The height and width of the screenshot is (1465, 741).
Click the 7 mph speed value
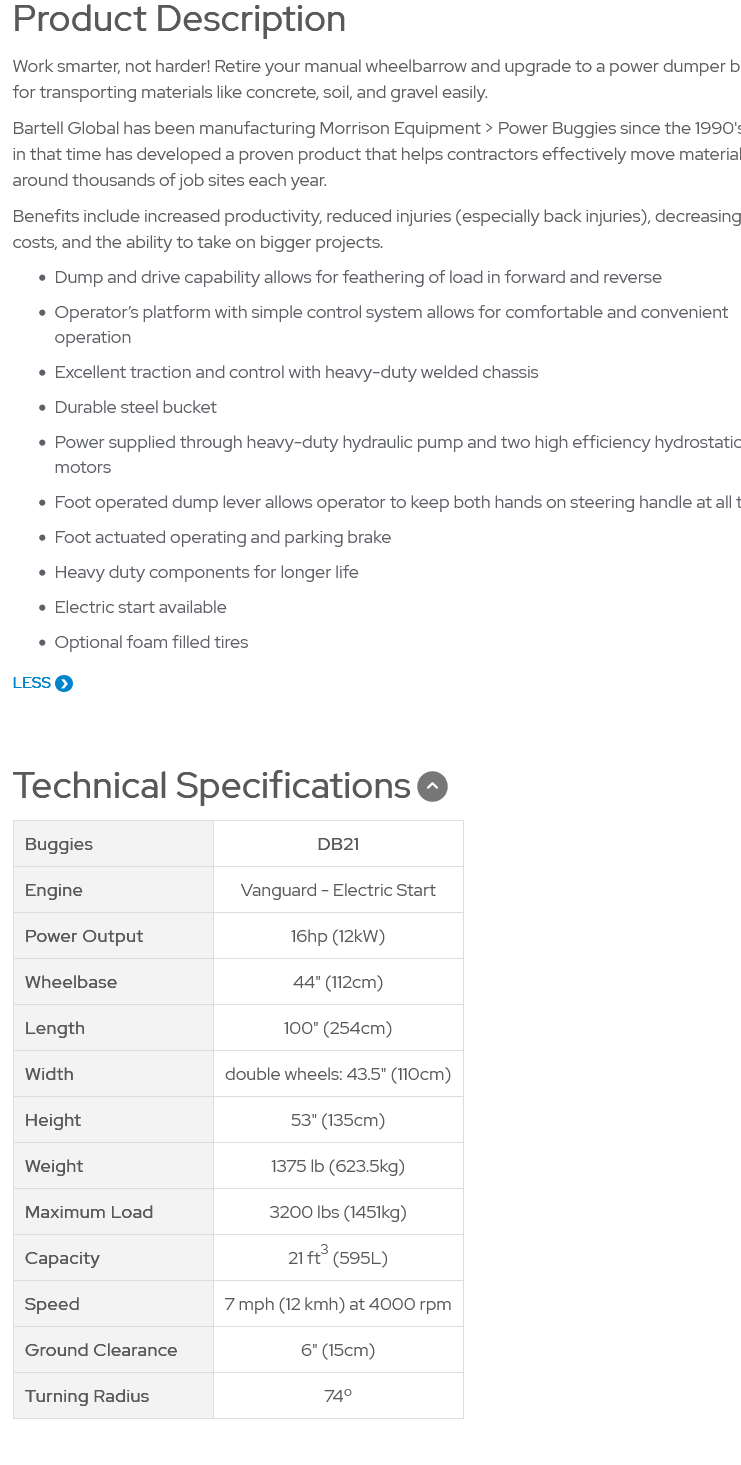pyautogui.click(x=338, y=1304)
